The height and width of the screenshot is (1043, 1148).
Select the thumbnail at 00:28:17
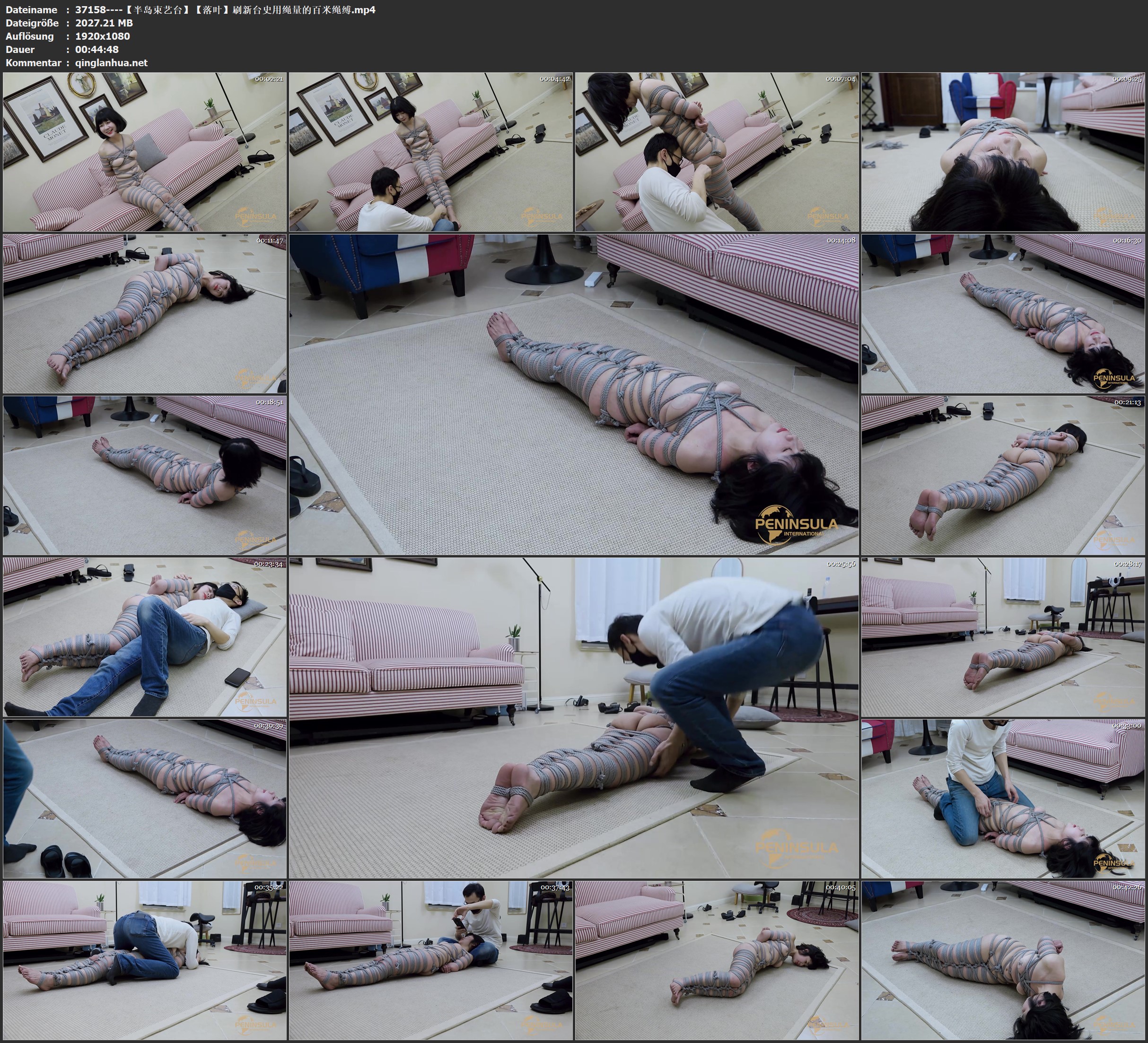point(1003,636)
